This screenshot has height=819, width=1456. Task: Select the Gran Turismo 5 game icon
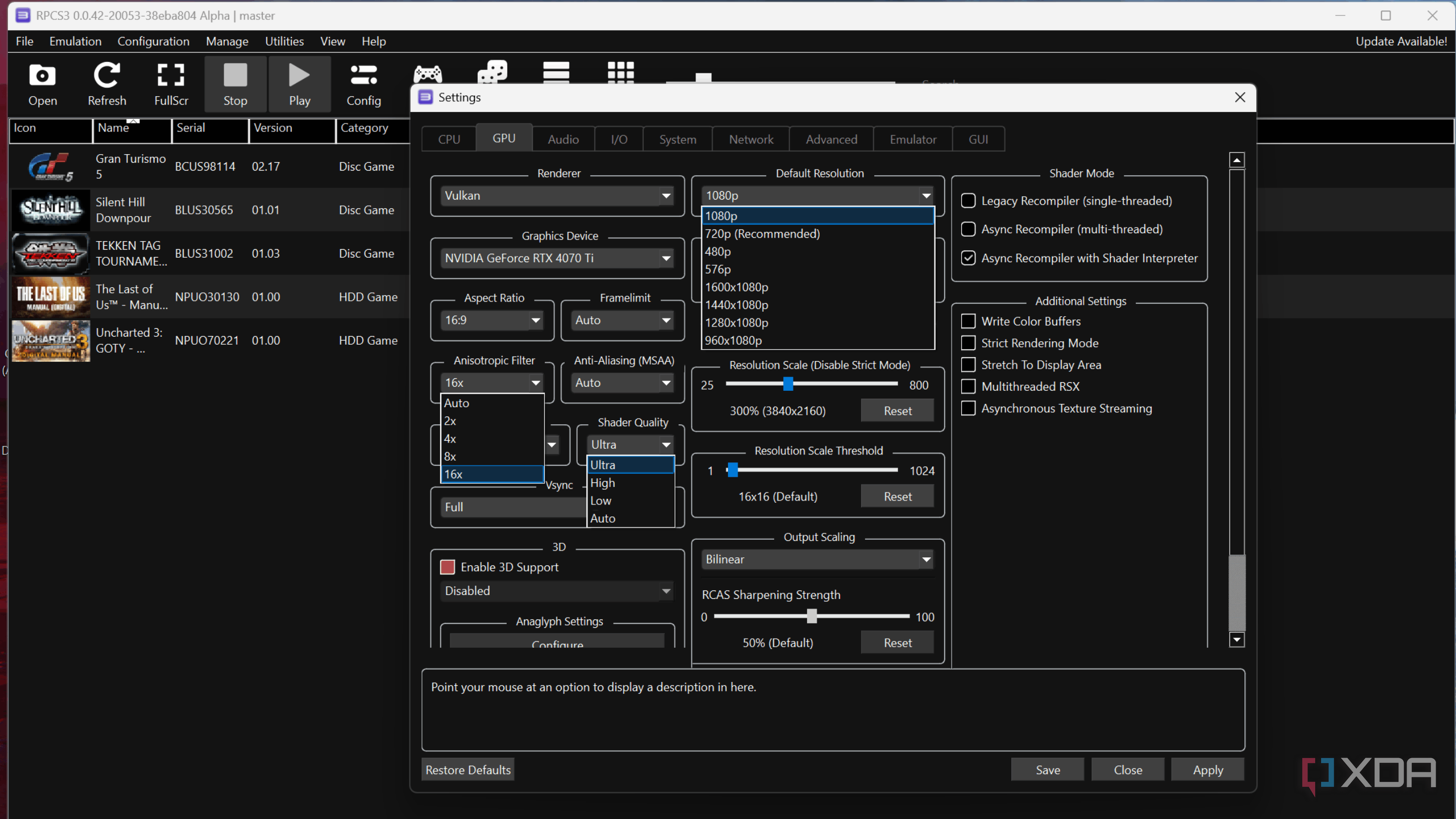(51, 167)
